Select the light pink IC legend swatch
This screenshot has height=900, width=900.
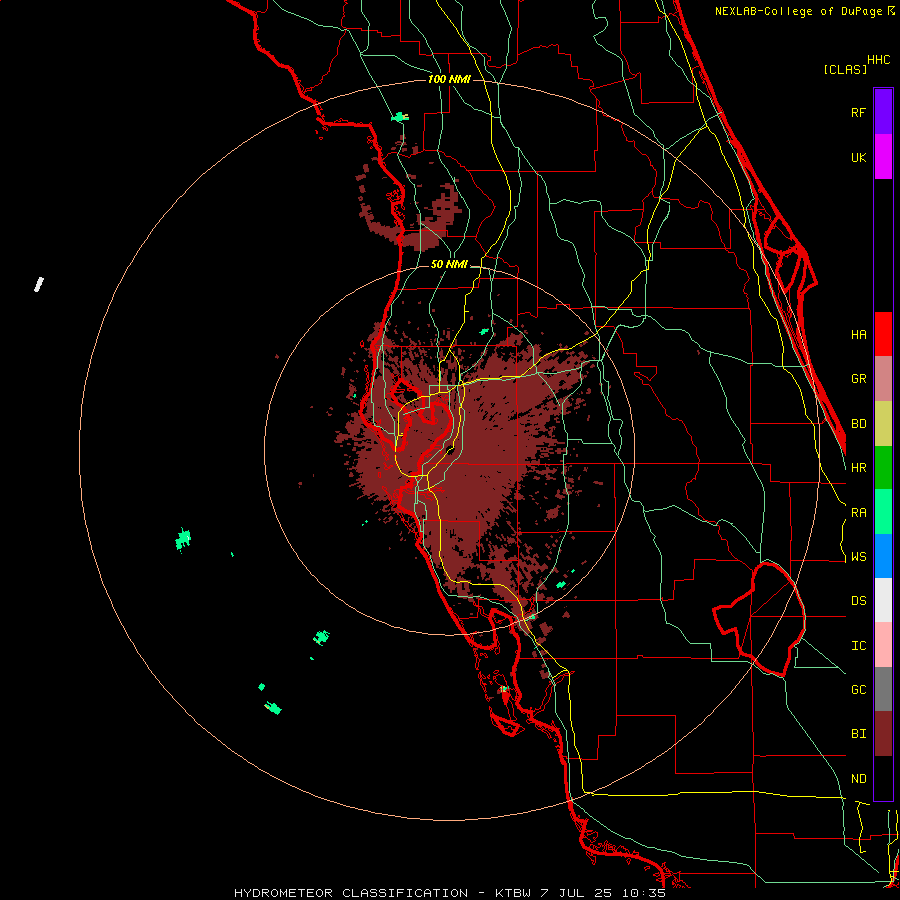(x=883, y=645)
